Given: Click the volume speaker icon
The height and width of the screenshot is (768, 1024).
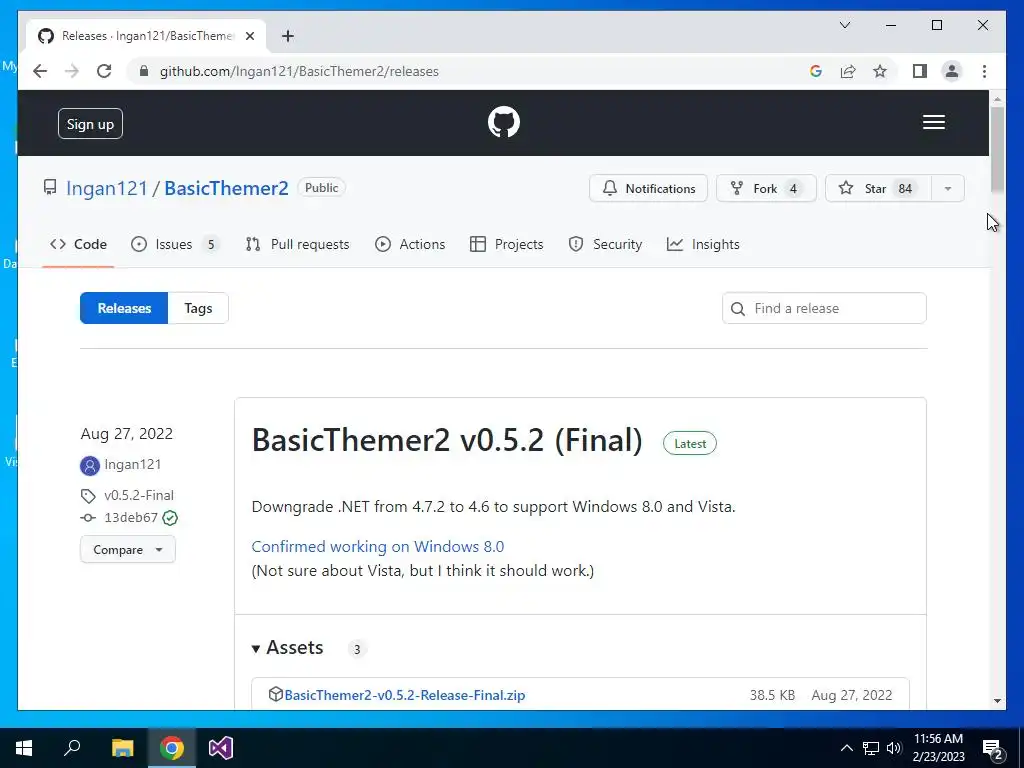Looking at the screenshot, I should click(x=894, y=748).
